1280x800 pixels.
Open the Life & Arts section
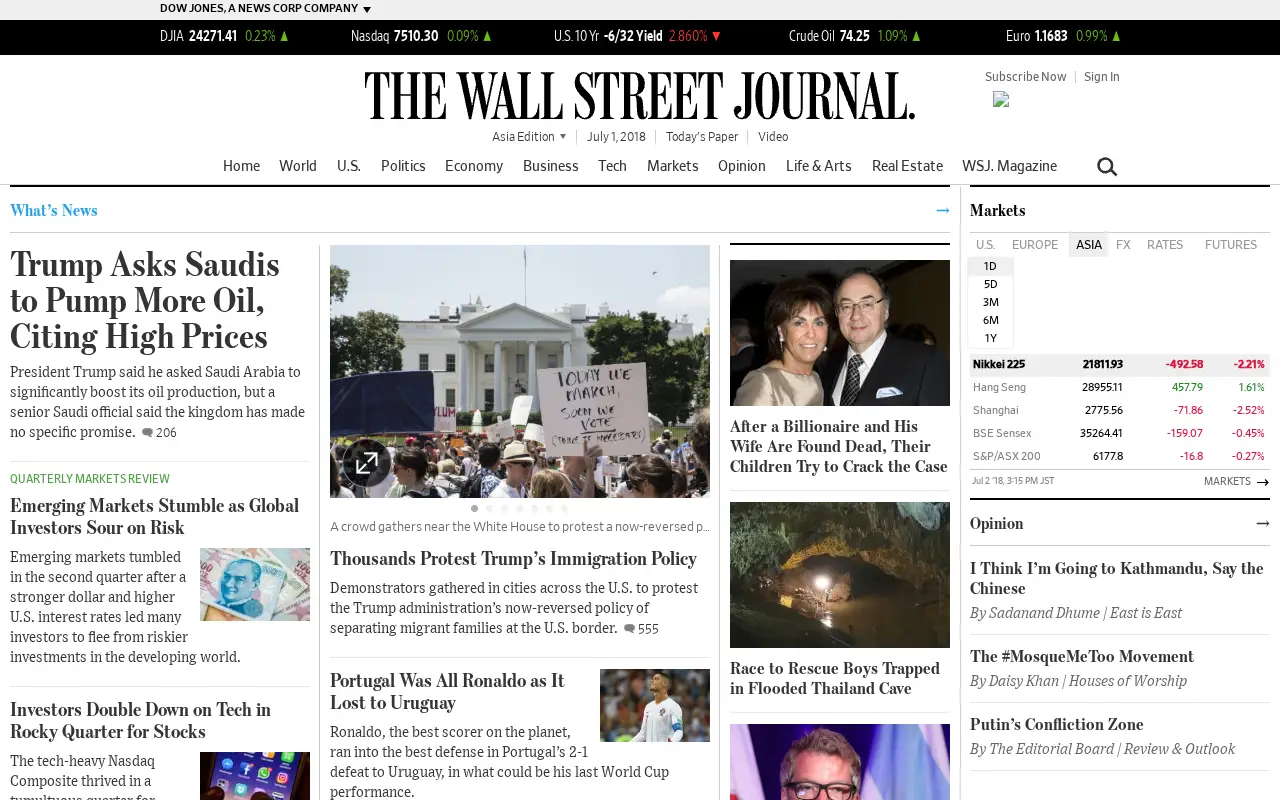coord(819,166)
